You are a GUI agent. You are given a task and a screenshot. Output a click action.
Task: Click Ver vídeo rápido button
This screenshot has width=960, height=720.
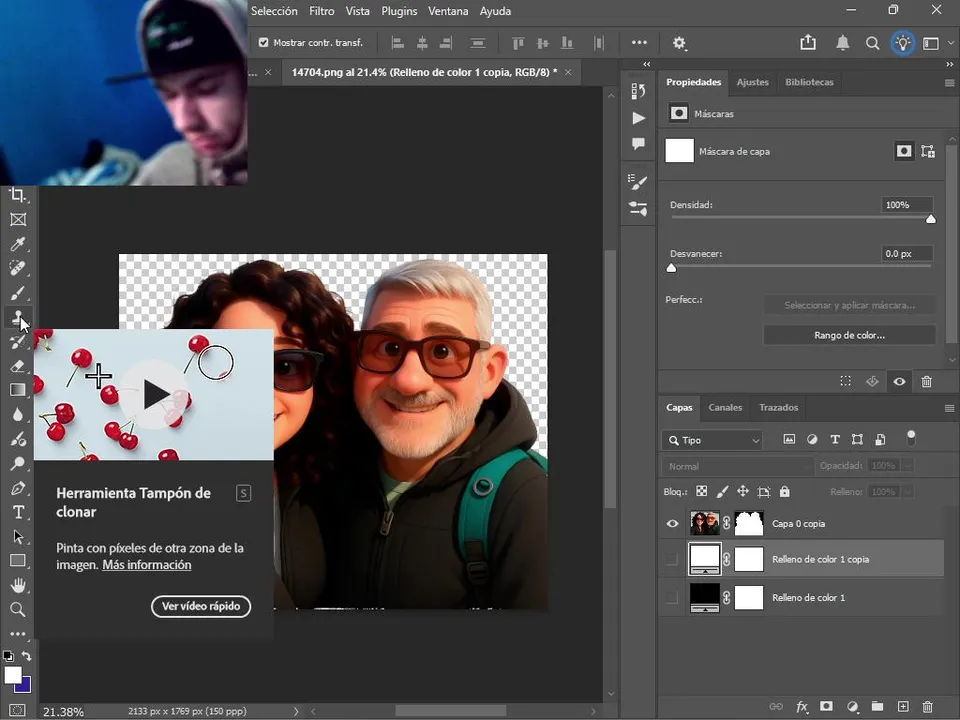(x=201, y=606)
